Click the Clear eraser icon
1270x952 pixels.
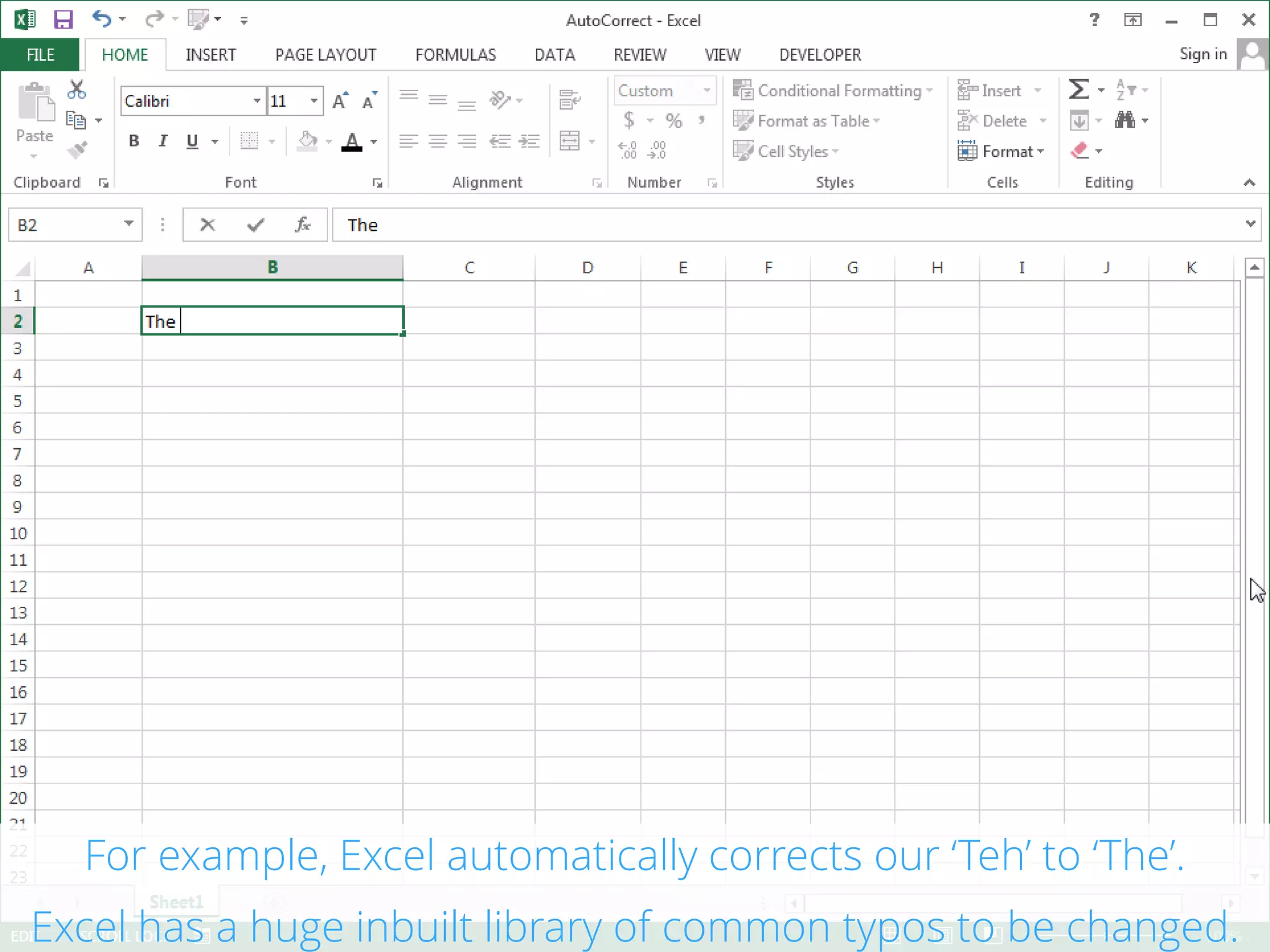(x=1080, y=151)
